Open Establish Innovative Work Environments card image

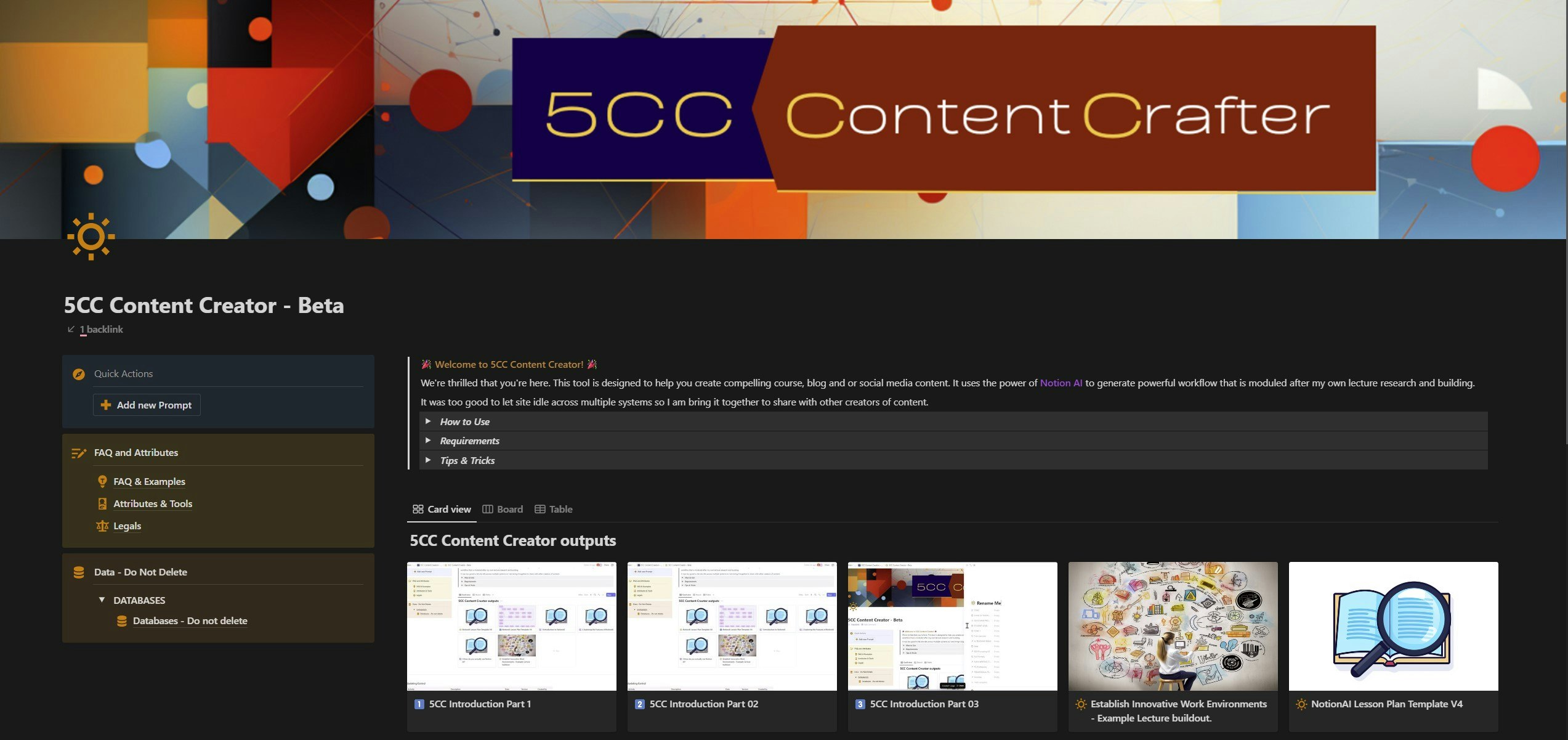pos(1173,626)
